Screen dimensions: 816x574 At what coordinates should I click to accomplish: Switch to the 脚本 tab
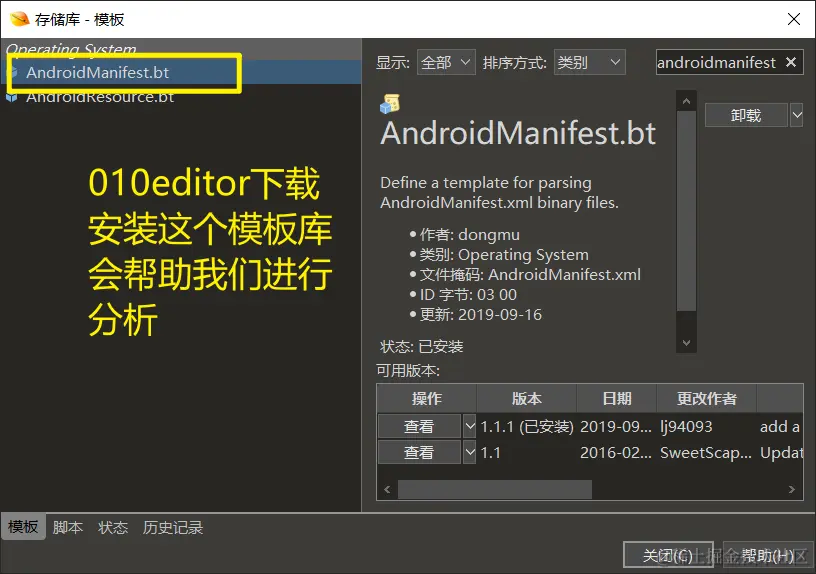68,527
